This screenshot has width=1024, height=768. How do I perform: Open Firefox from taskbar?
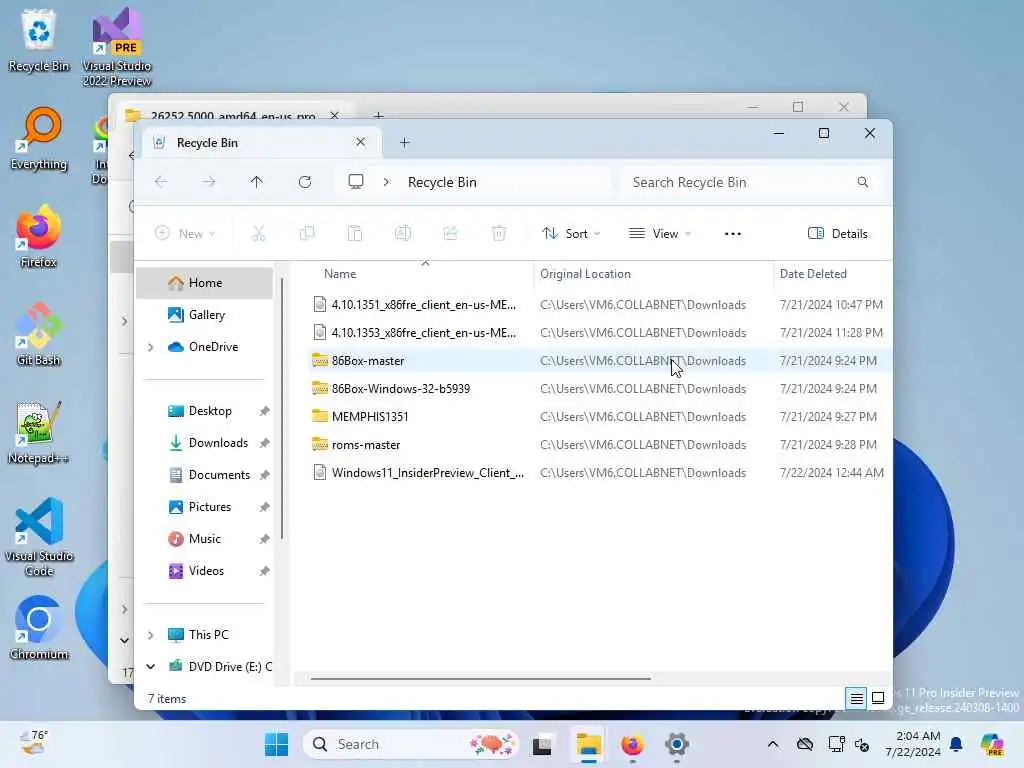click(632, 744)
